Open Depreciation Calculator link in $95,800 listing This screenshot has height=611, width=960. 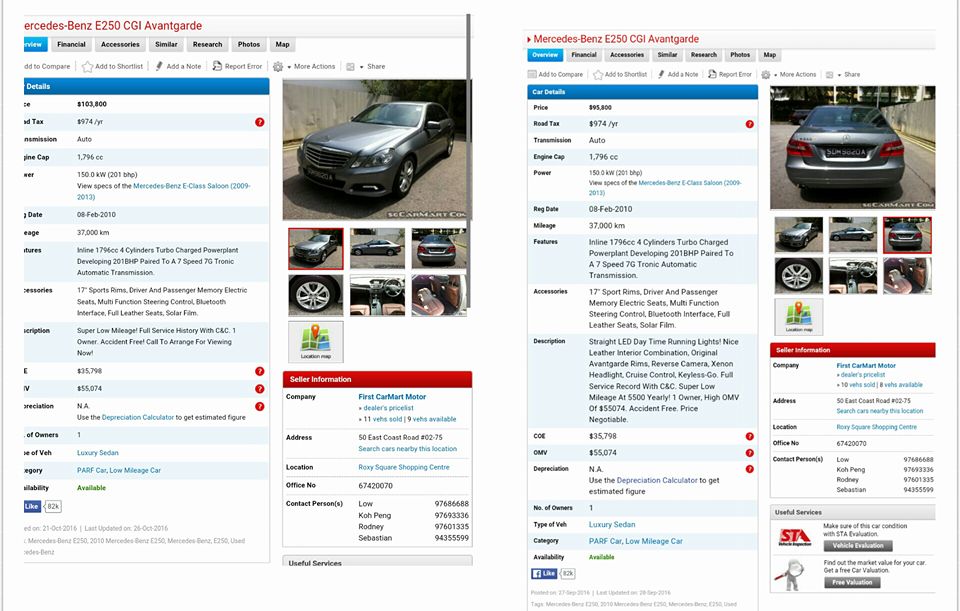point(657,481)
